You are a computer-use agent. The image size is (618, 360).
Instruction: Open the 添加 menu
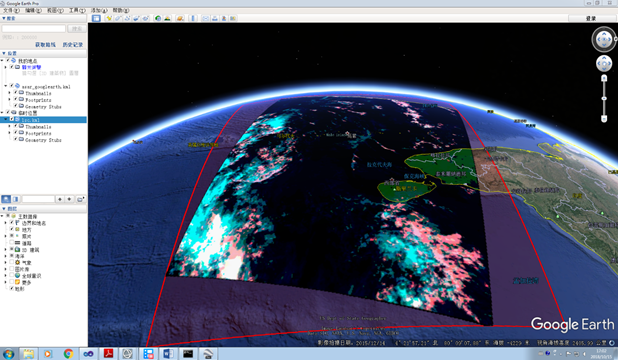99,10
